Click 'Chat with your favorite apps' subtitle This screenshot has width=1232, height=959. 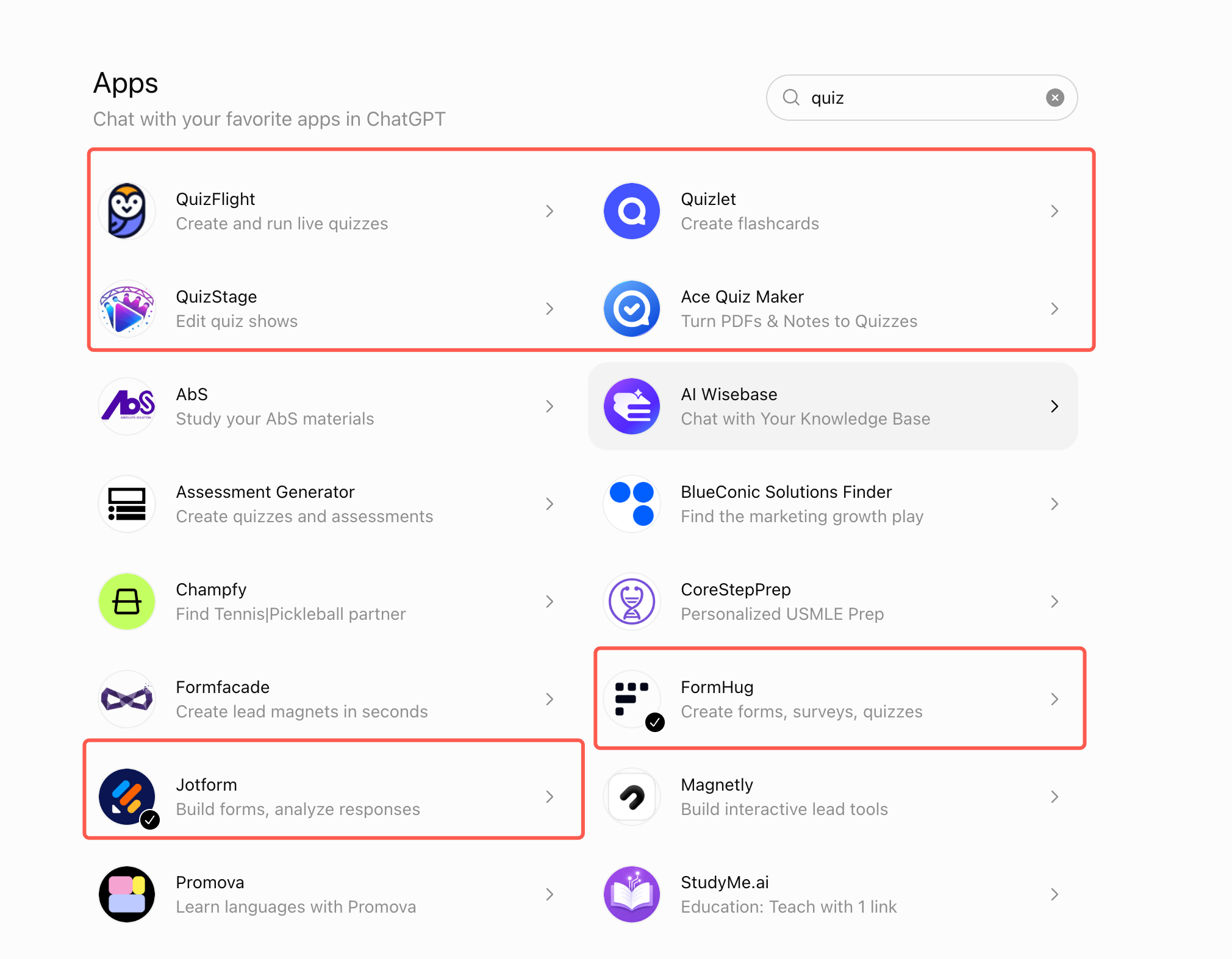point(270,119)
